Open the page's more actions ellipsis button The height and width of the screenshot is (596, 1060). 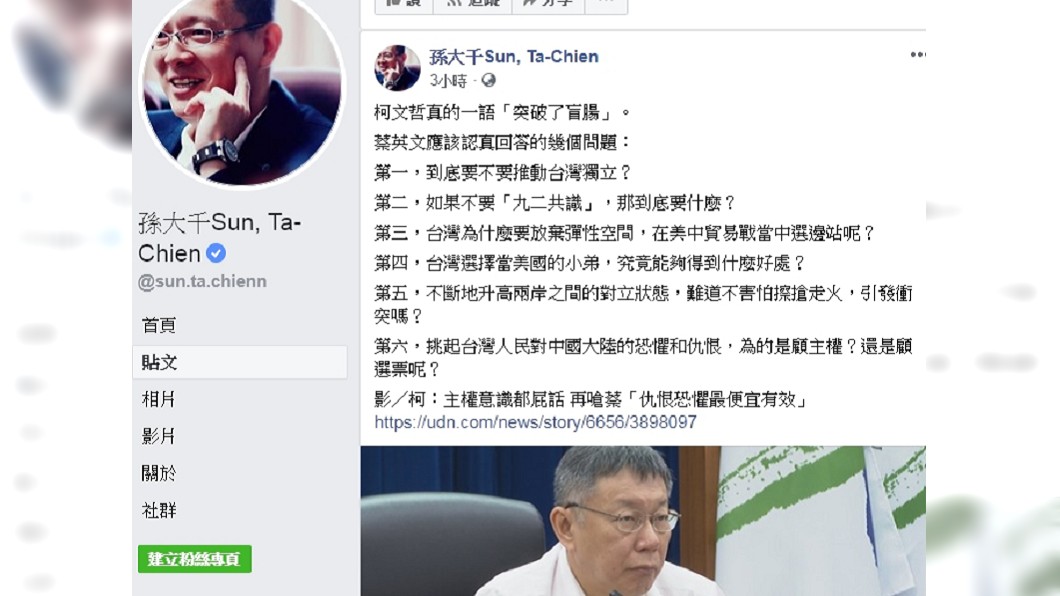pyautogui.click(x=606, y=5)
